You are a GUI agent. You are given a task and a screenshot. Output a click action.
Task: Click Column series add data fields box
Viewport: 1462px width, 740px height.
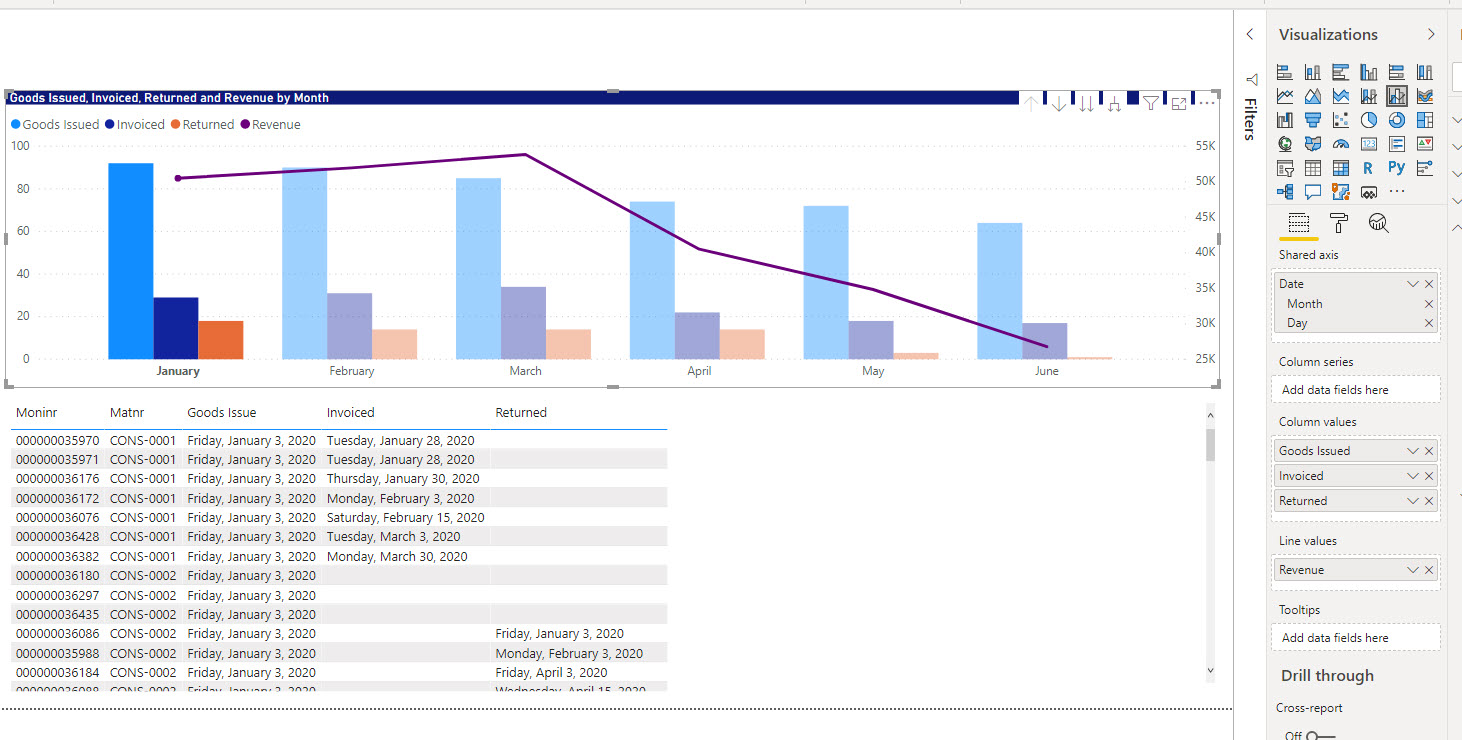(x=1356, y=390)
